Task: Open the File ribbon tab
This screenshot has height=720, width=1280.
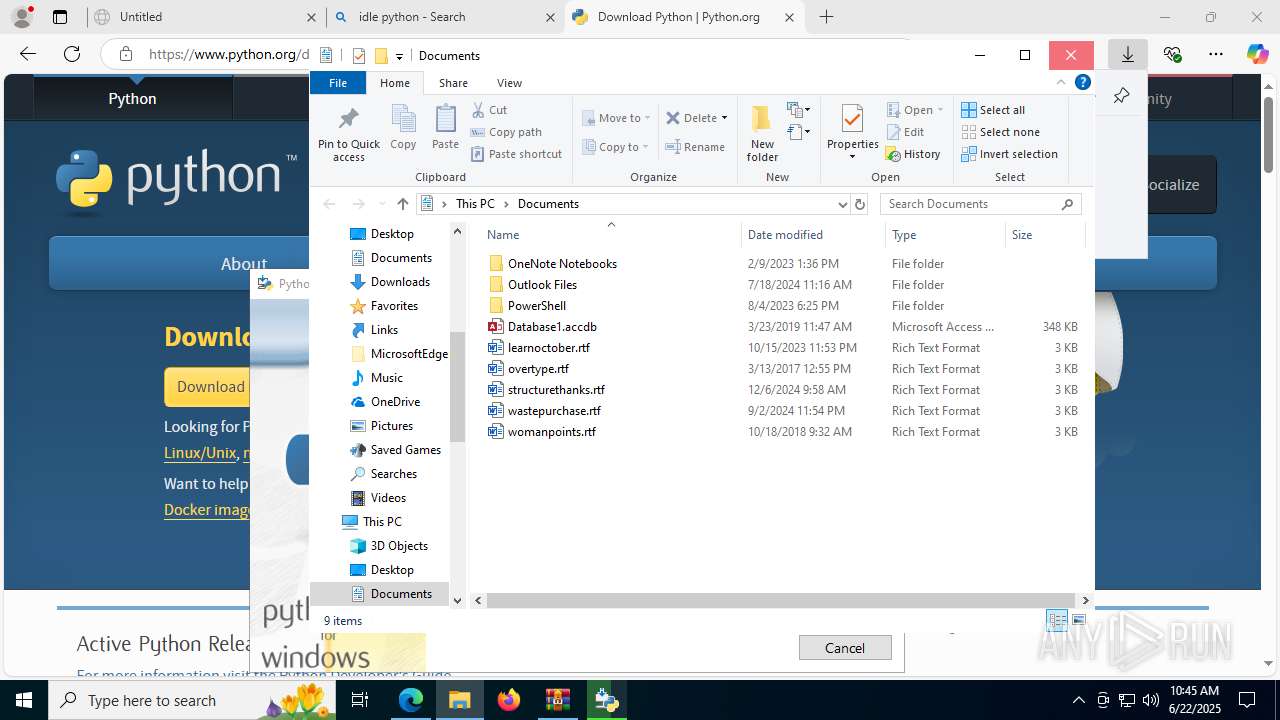Action: pyautogui.click(x=338, y=83)
